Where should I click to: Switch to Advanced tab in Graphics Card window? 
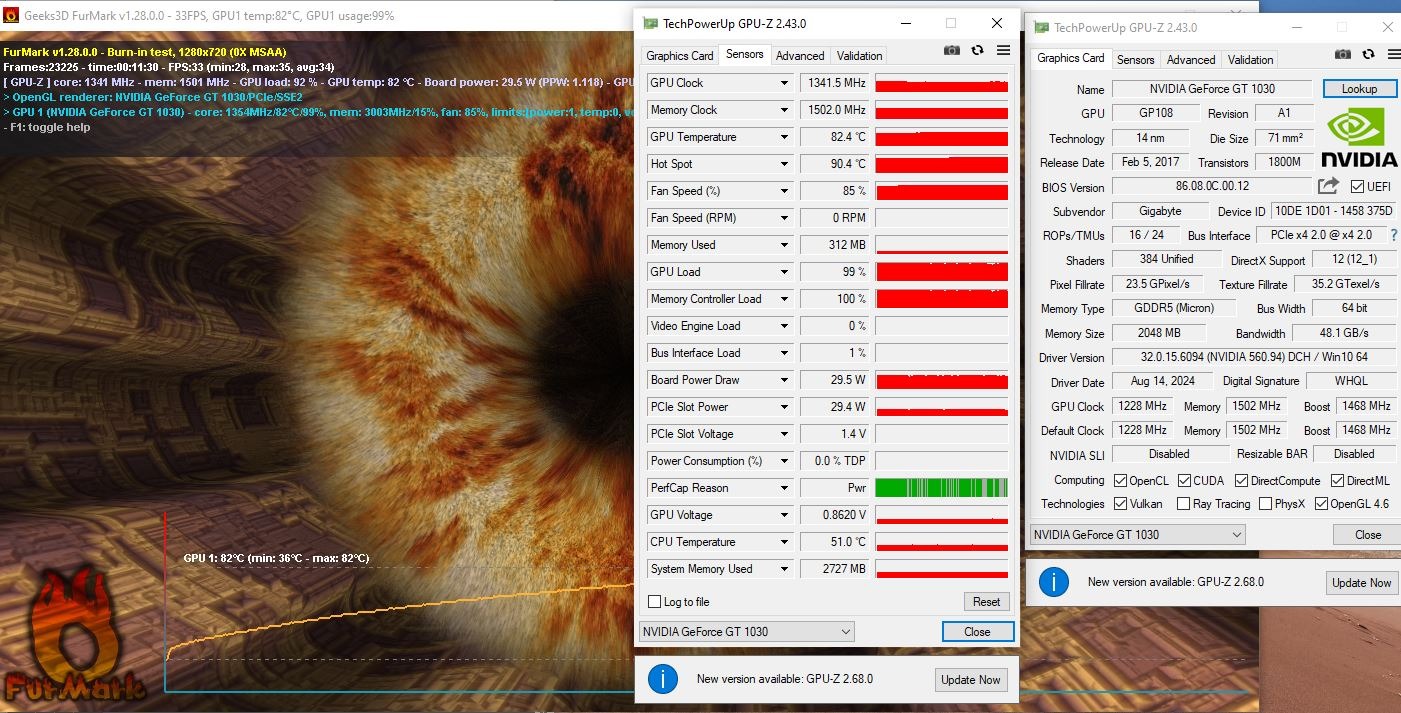click(1191, 60)
